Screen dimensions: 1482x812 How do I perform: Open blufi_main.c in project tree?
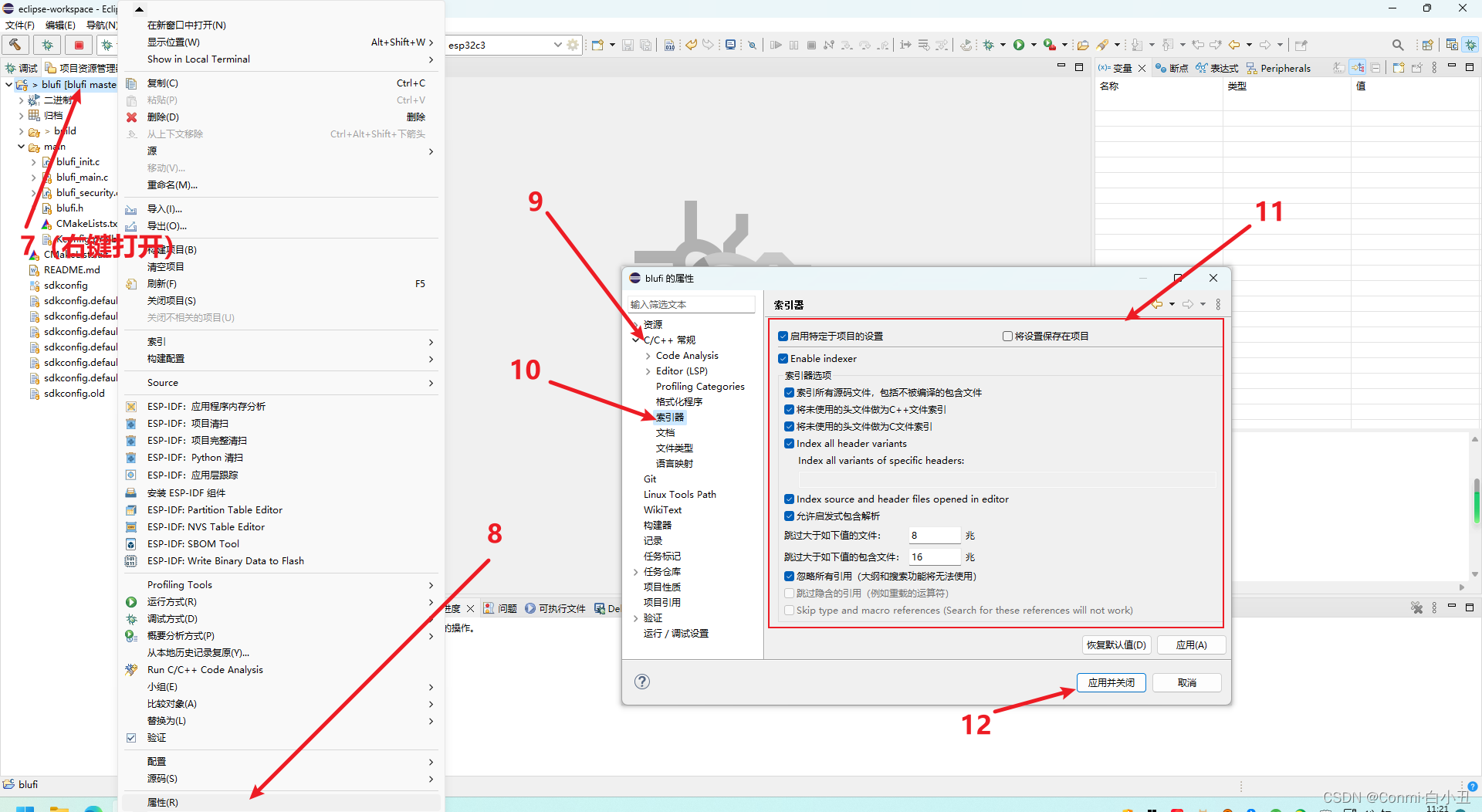82,178
